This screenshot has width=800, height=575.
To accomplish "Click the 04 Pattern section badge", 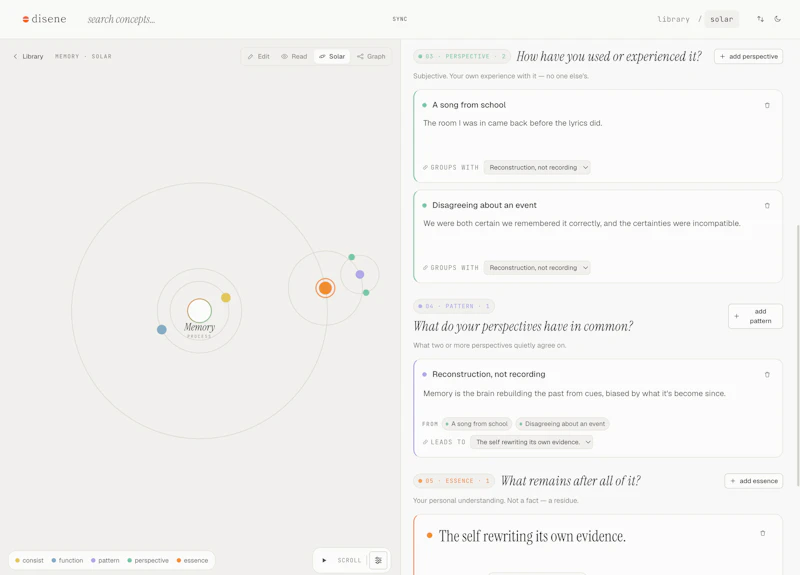I will pyautogui.click(x=454, y=306).
